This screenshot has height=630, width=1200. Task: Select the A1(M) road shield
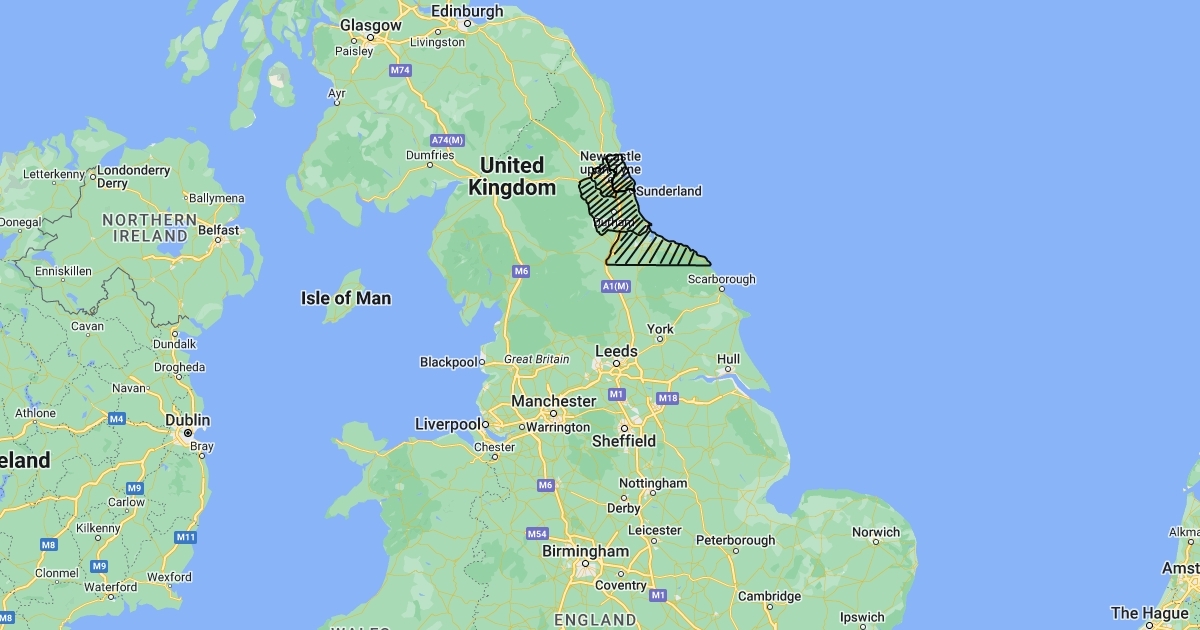(x=618, y=287)
